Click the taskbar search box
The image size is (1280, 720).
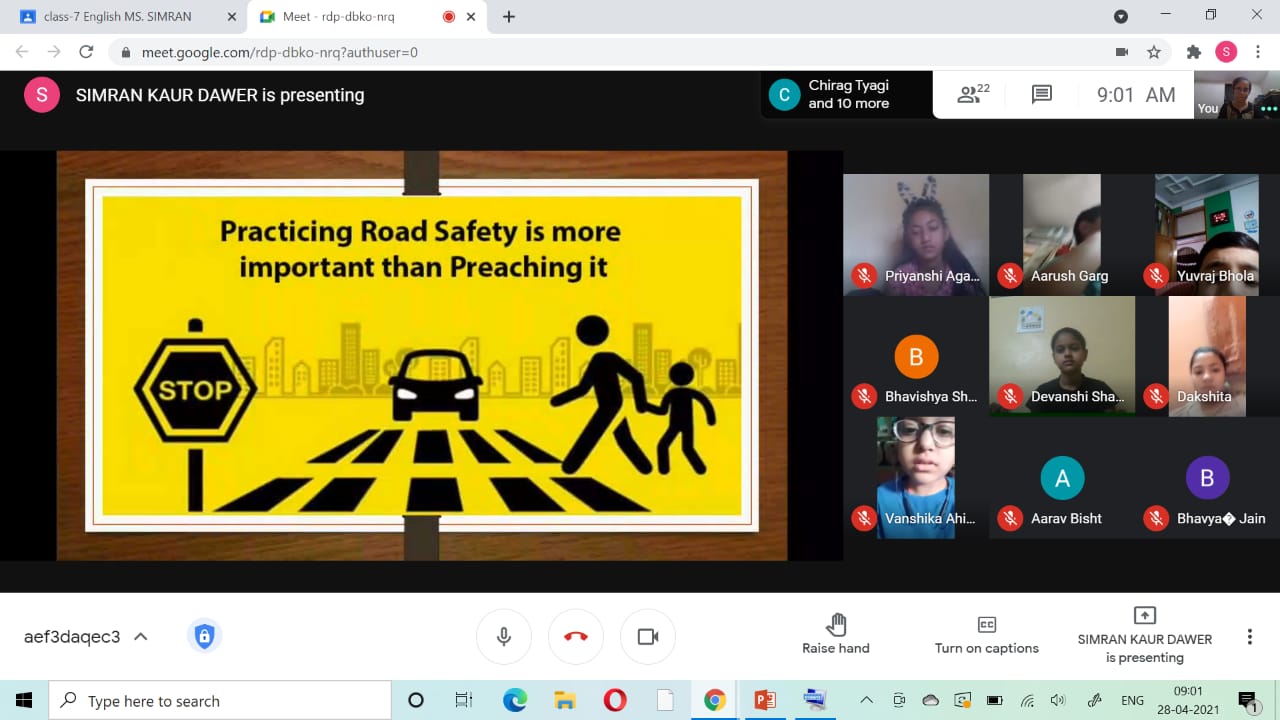point(220,700)
